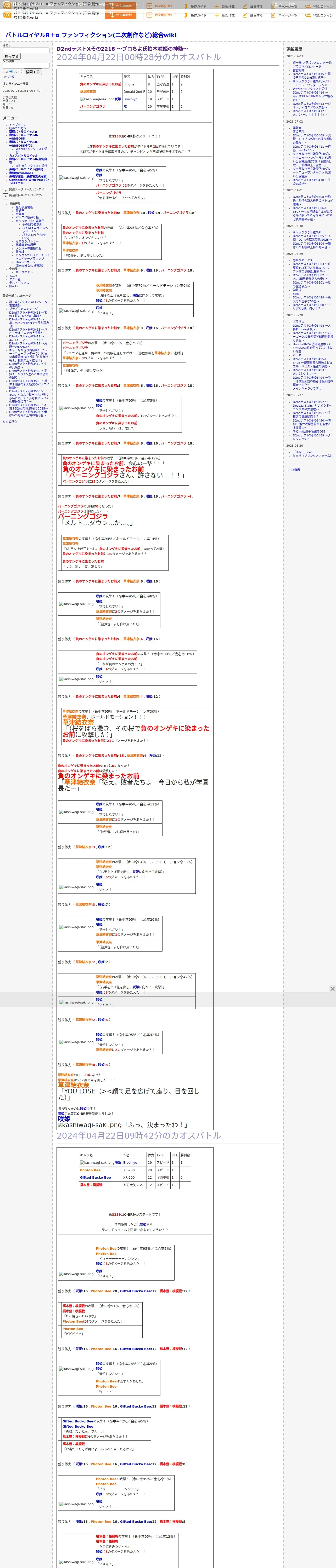Image resolution: width=336 pixels, height=1568 pixels.
Task: Open D2ndテストXその3505 history link
Action: tap(312, 238)
